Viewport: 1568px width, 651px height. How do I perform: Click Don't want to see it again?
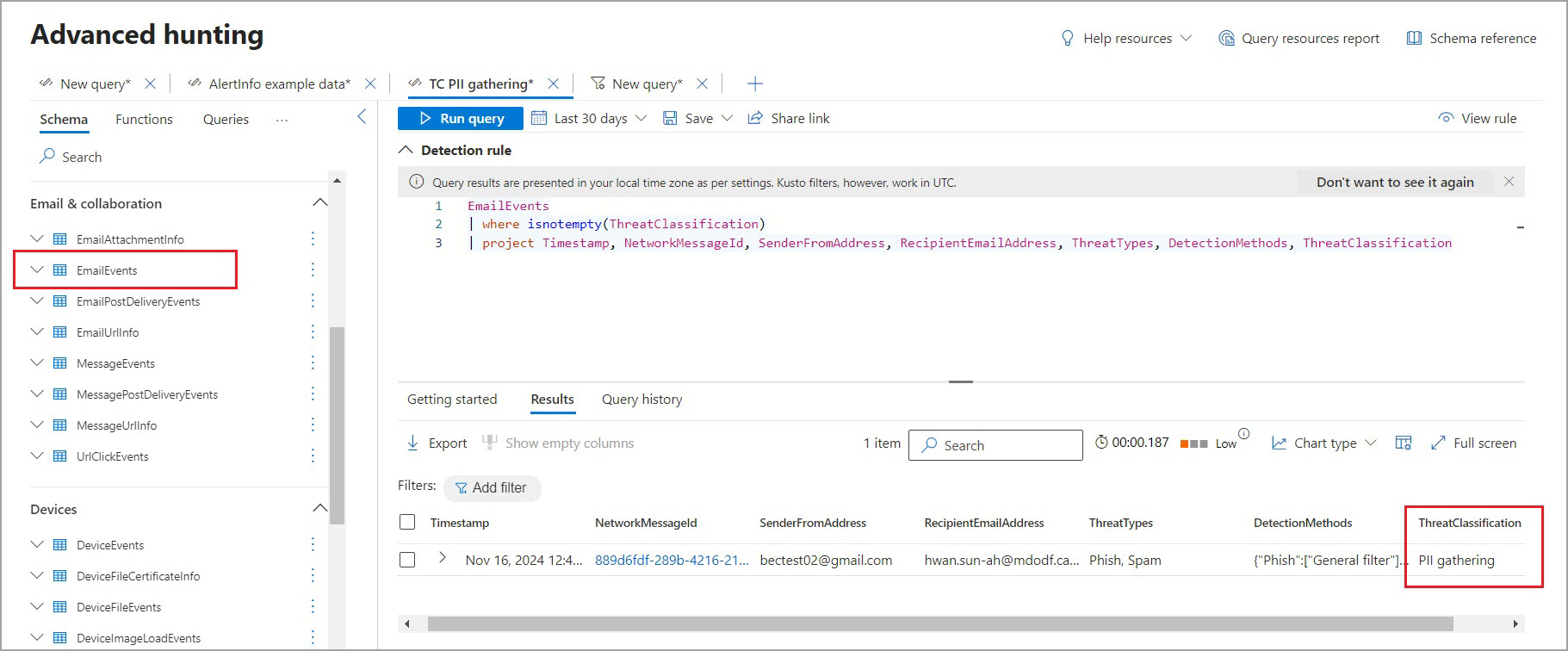[x=1395, y=182]
